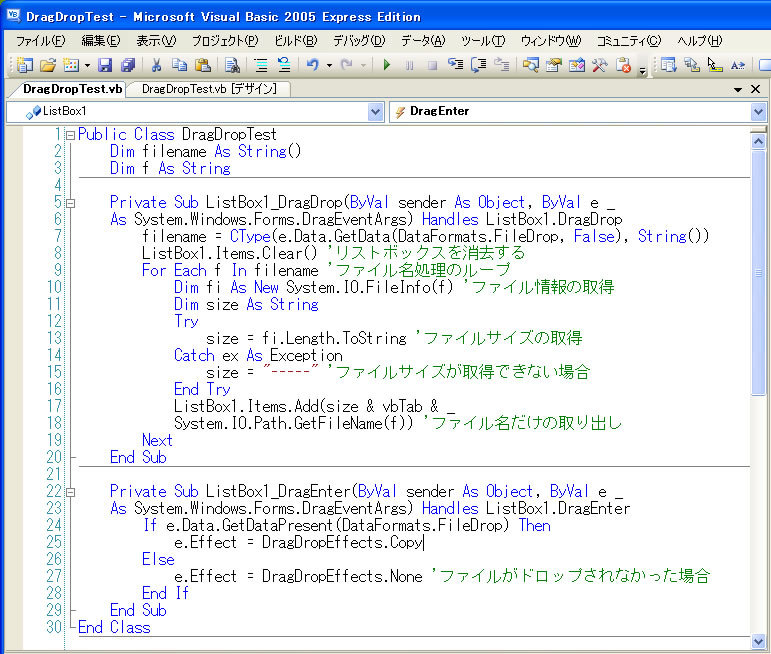Open the コミュニティ(C) menu
Screen dimensions: 771x654
[x=629, y=41]
